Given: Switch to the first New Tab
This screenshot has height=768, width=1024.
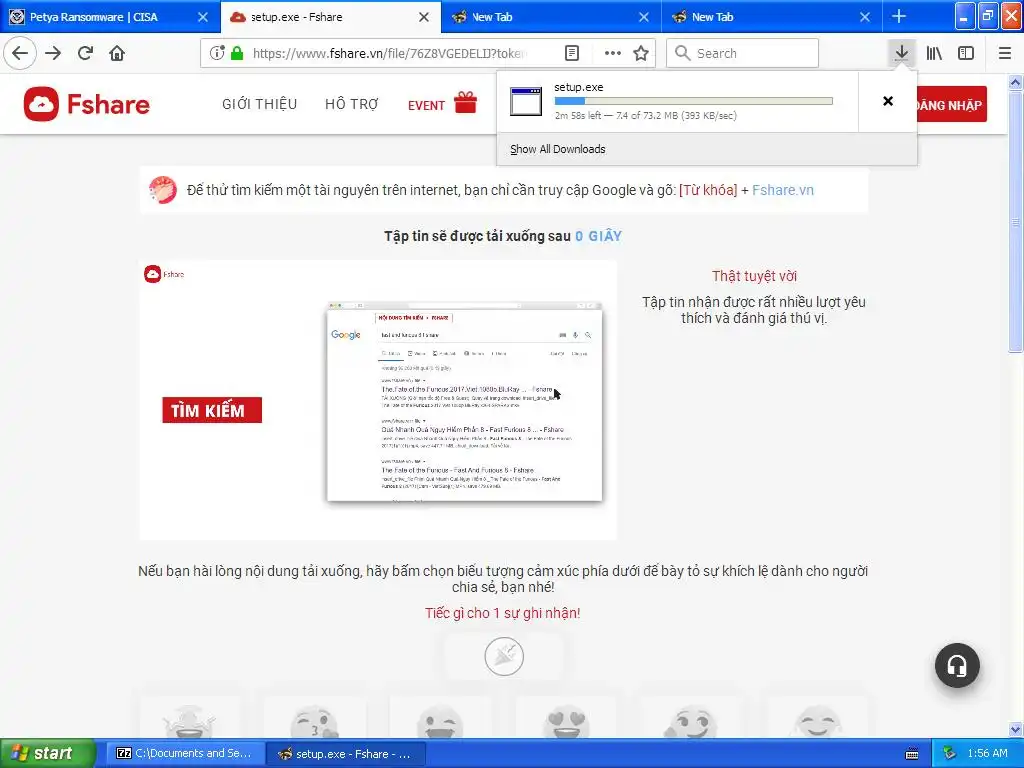Looking at the screenshot, I should pyautogui.click(x=550, y=17).
